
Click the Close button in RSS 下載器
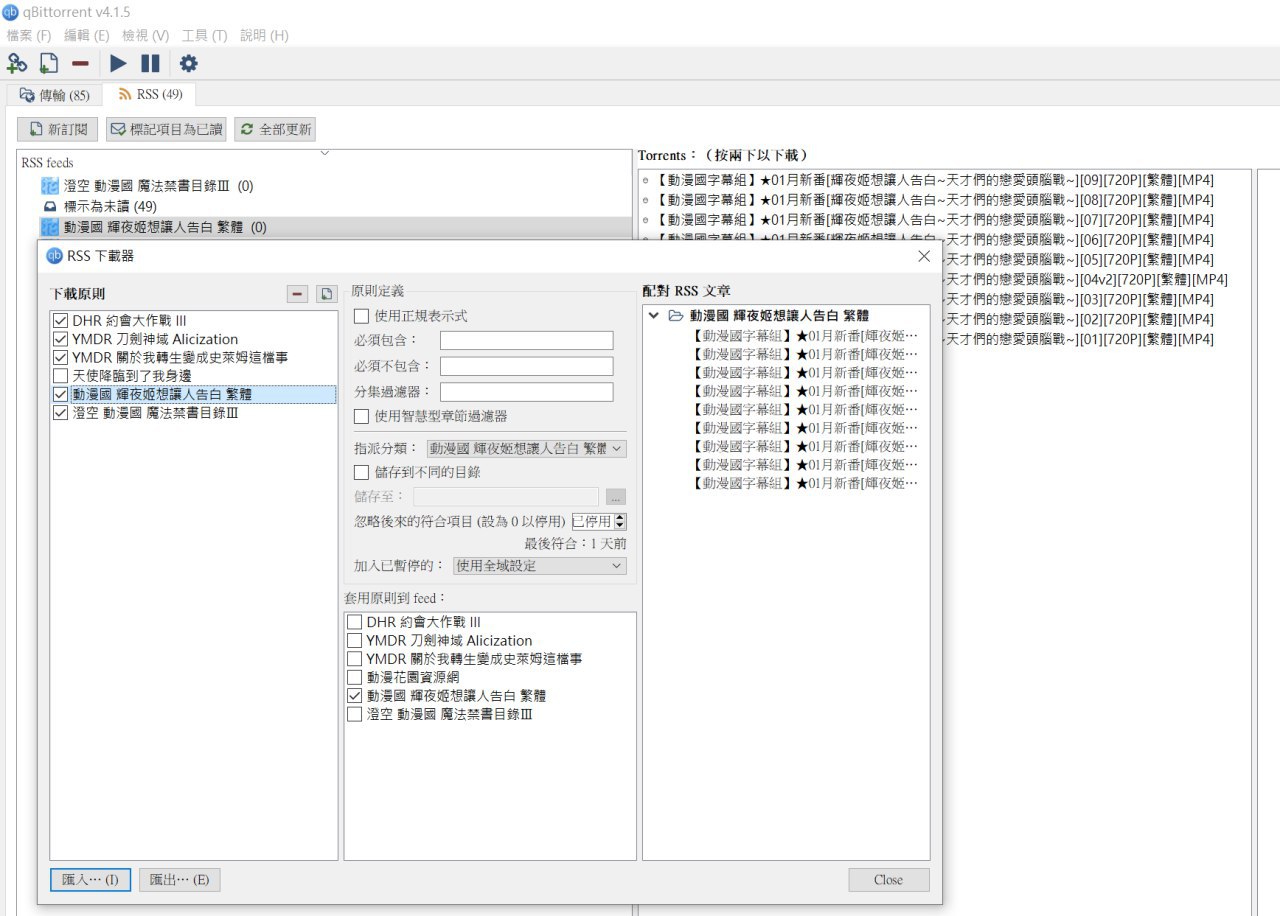[x=888, y=880]
